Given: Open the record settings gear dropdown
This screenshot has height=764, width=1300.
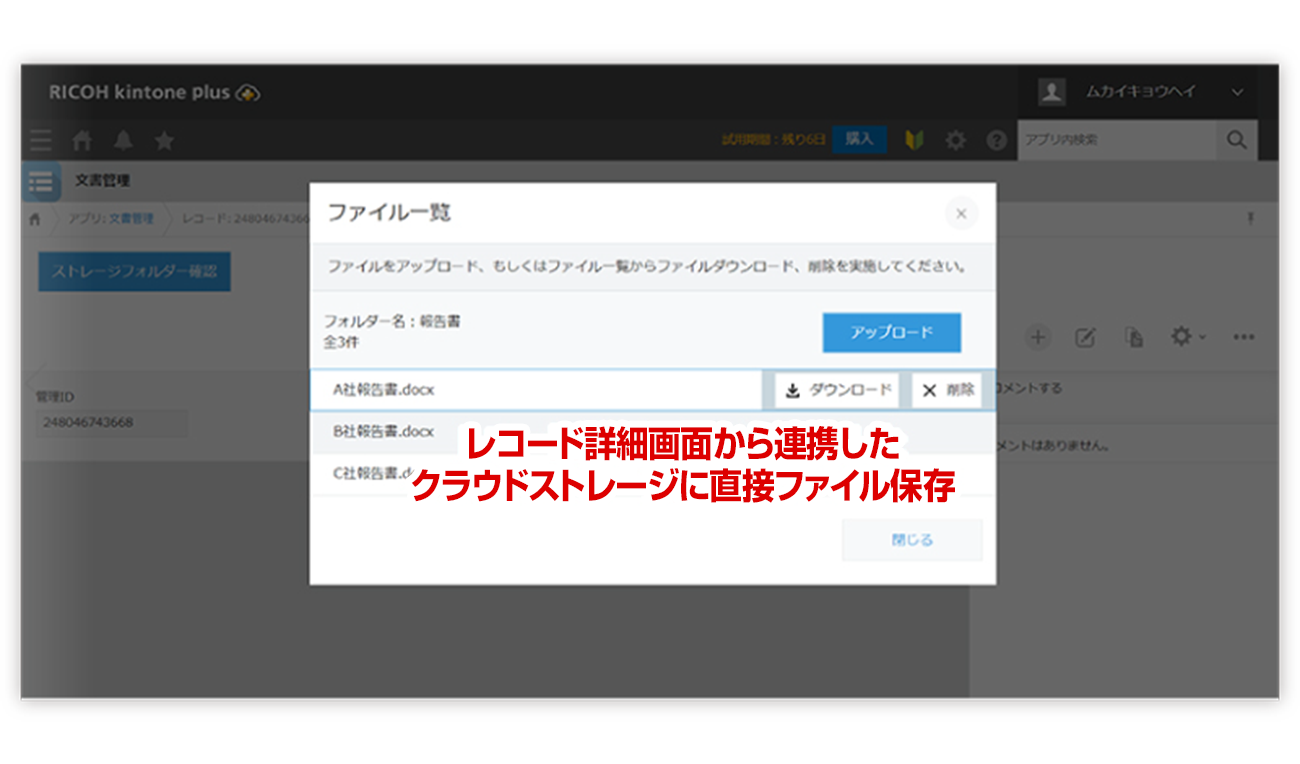Looking at the screenshot, I should tap(1185, 338).
